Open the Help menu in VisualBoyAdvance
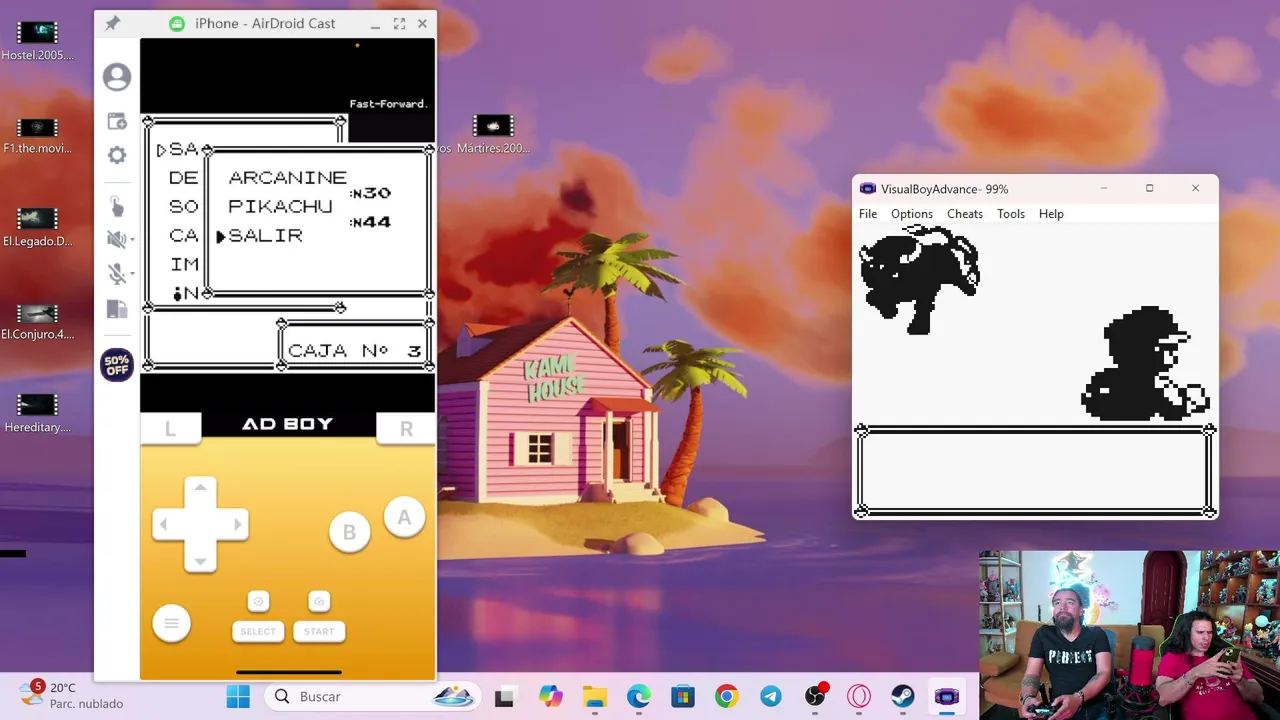Image resolution: width=1280 pixels, height=720 pixels. [1051, 214]
